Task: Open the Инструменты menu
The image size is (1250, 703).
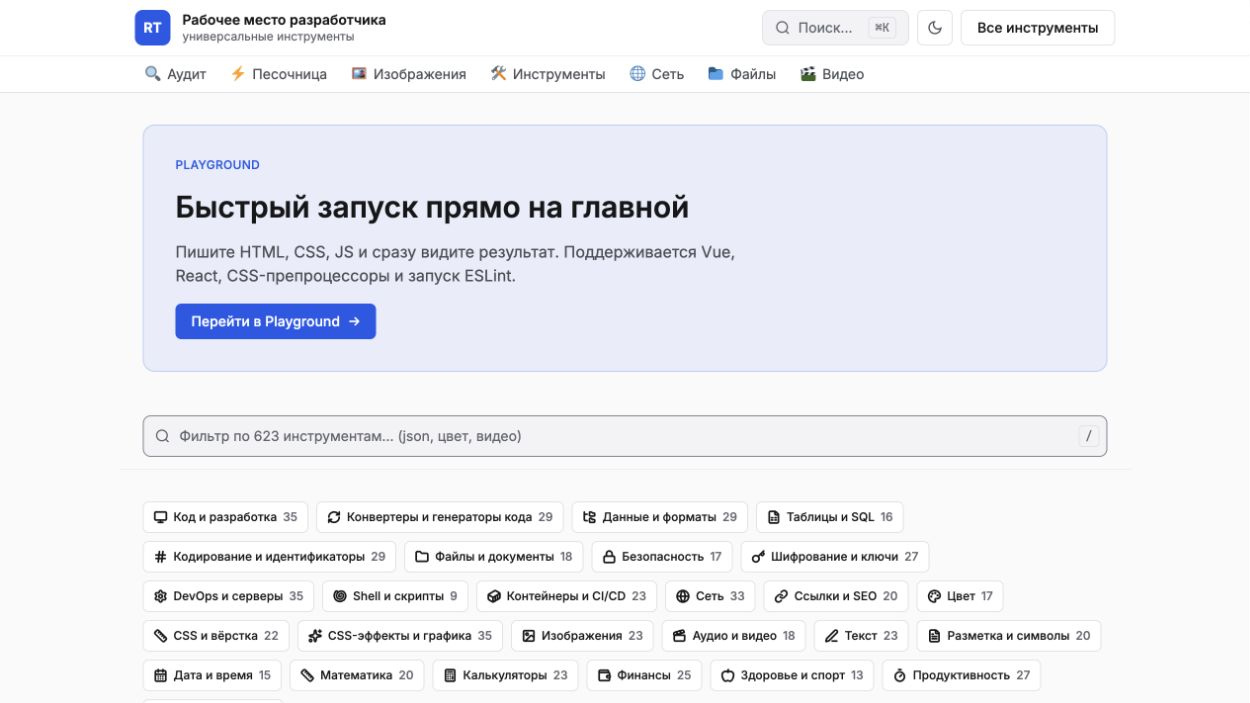Action: click(547, 74)
